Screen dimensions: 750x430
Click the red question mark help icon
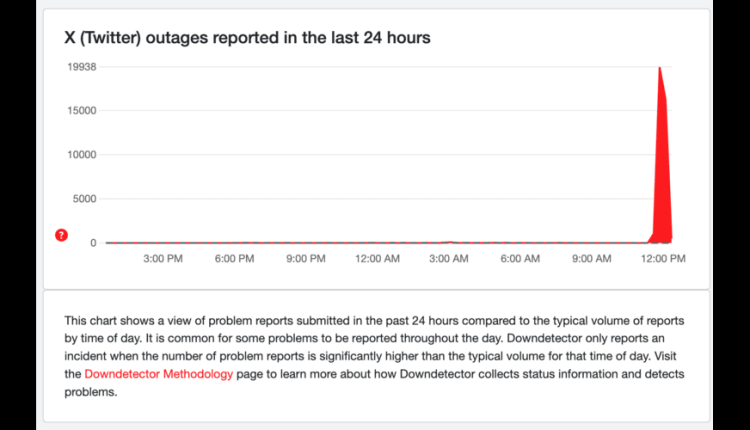61,235
